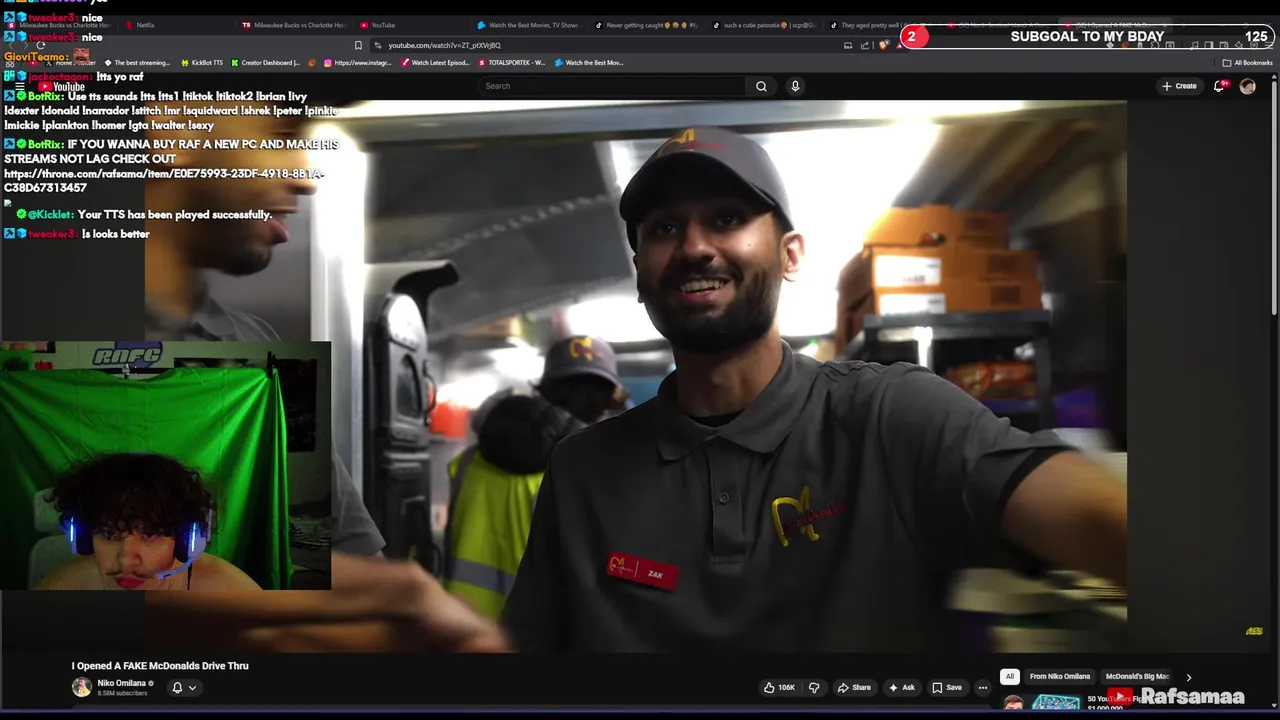Open the All Bookmarks folder
This screenshot has height=720, width=1280.
(1248, 63)
